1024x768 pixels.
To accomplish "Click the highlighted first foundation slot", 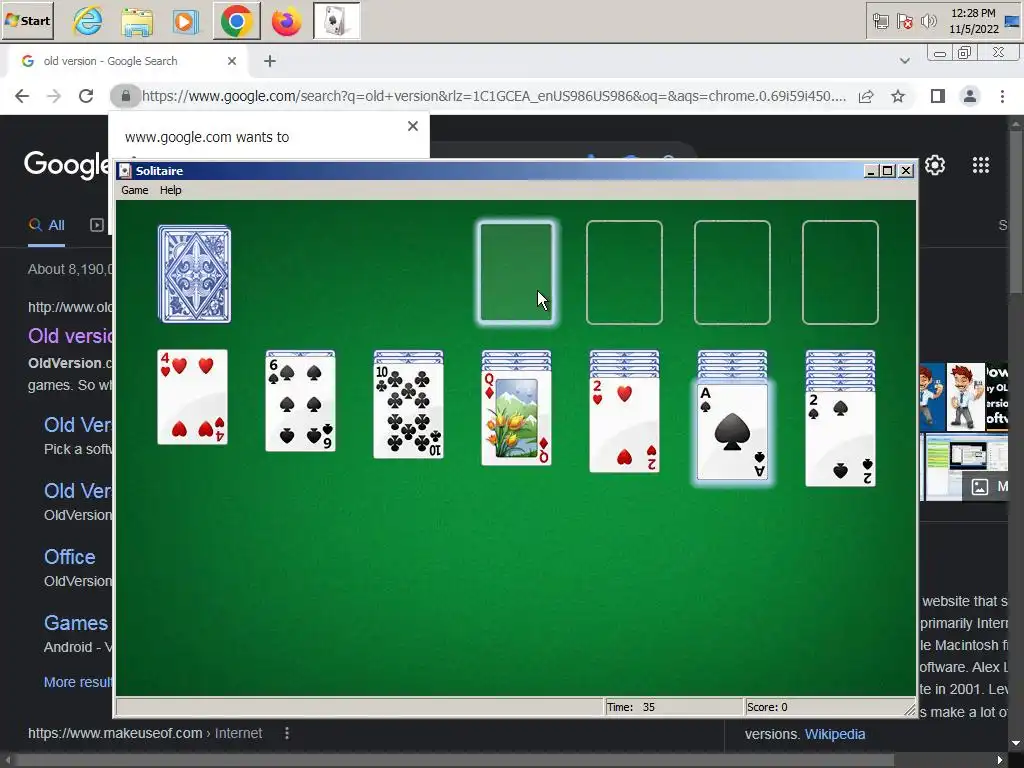I will [517, 272].
